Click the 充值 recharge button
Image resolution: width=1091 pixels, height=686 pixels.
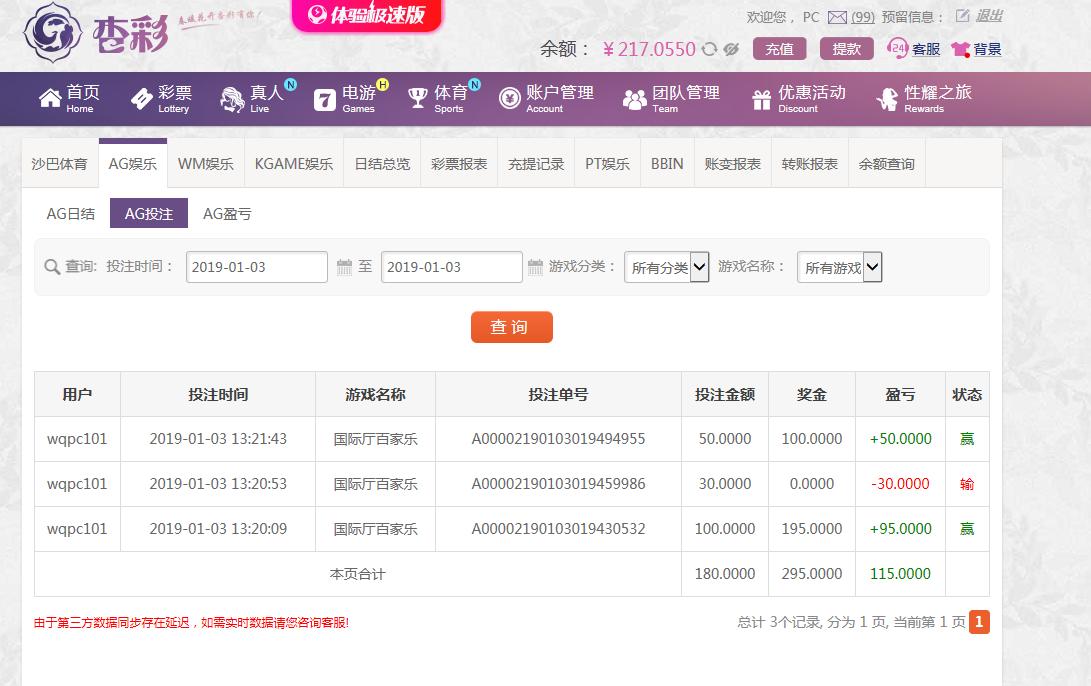(779, 49)
